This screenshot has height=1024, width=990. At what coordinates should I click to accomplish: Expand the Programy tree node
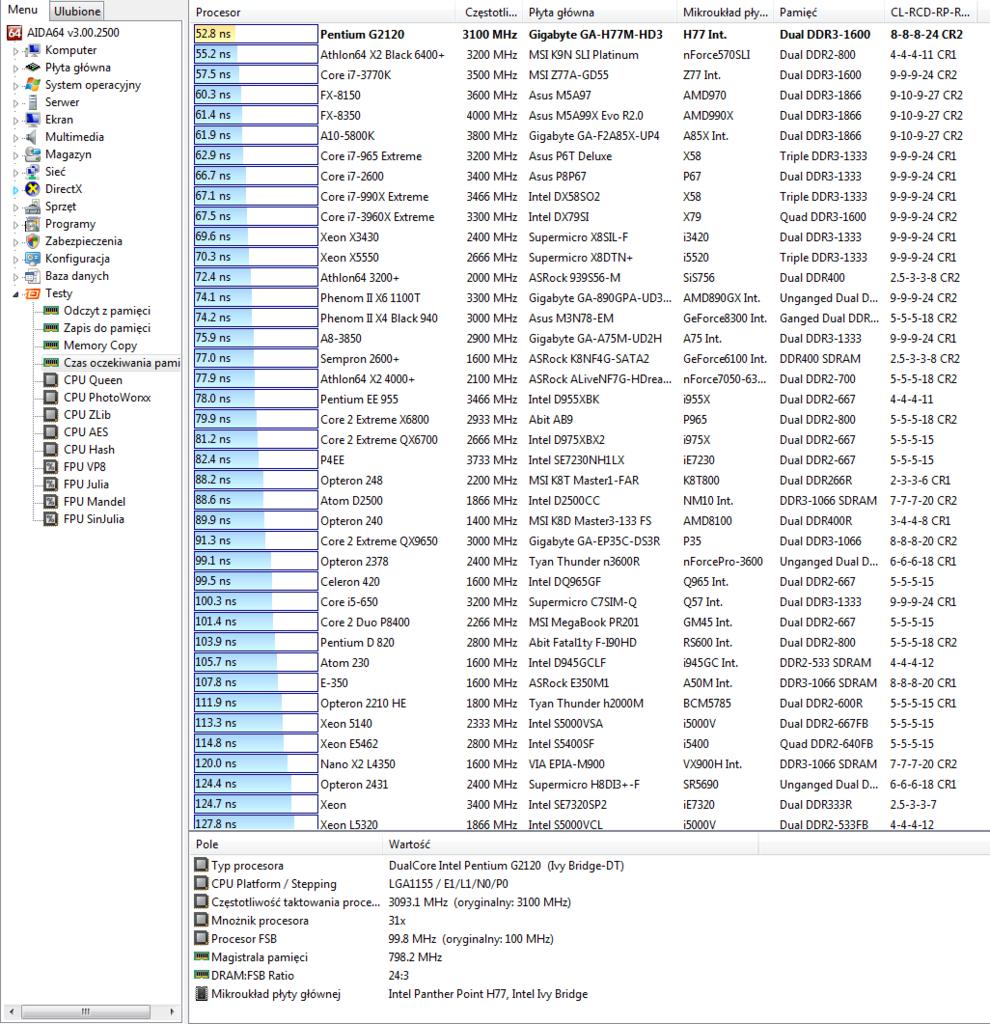coord(16,224)
